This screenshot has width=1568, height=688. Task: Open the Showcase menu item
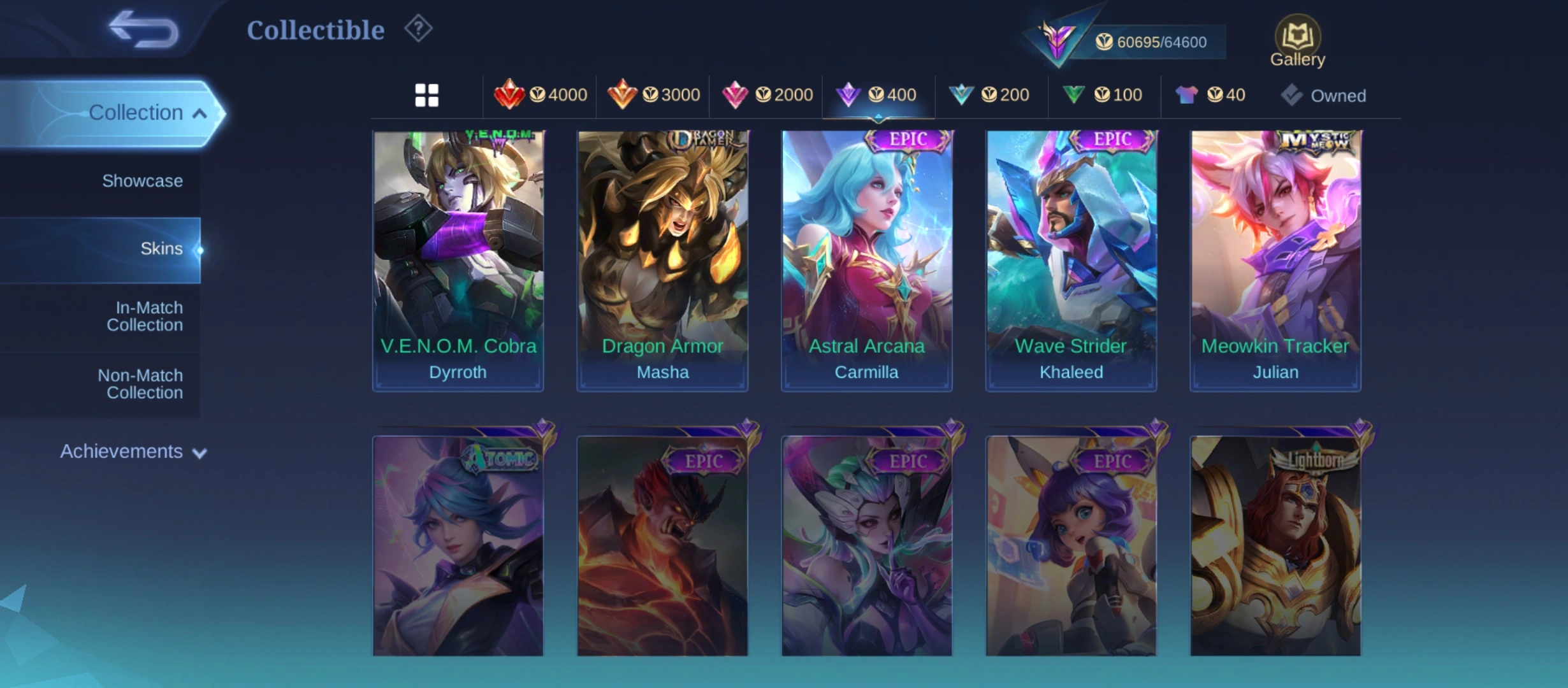pyautogui.click(x=142, y=181)
